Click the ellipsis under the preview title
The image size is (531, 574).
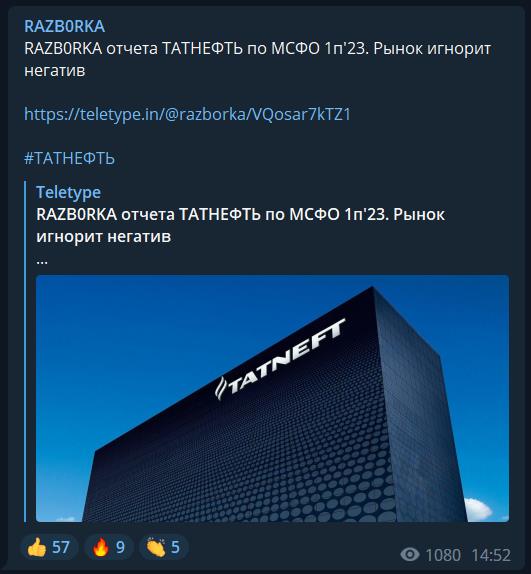[42, 262]
